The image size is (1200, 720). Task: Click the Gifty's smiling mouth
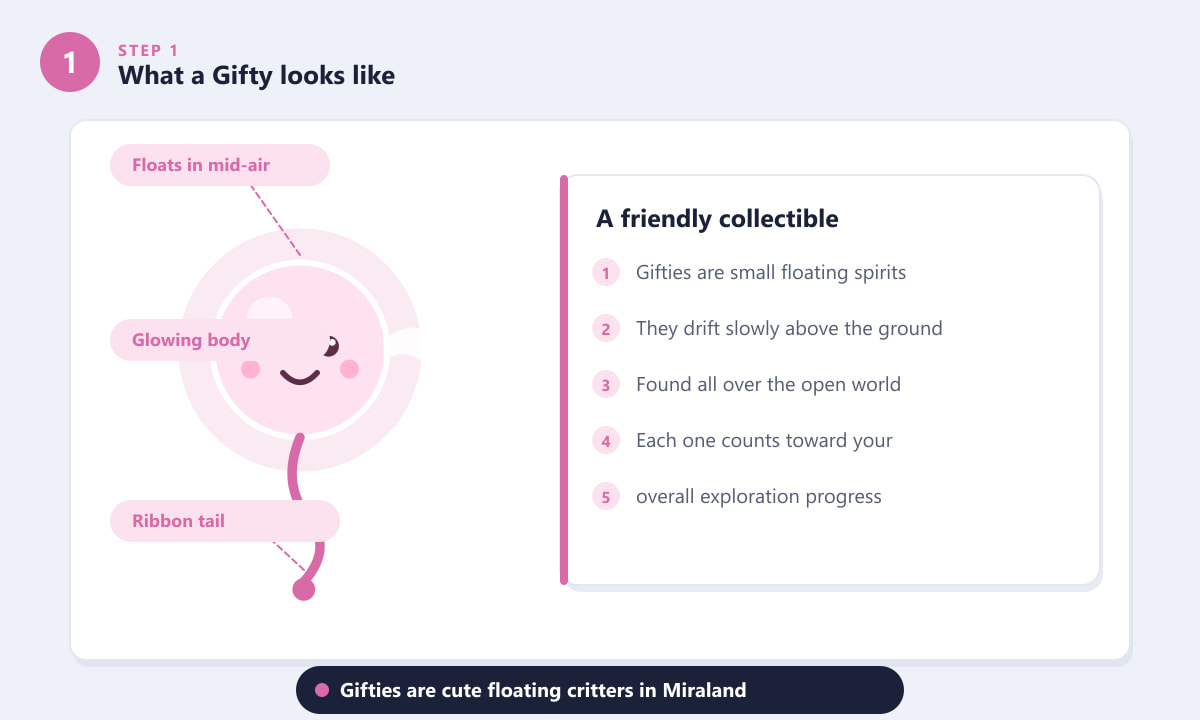click(x=300, y=376)
